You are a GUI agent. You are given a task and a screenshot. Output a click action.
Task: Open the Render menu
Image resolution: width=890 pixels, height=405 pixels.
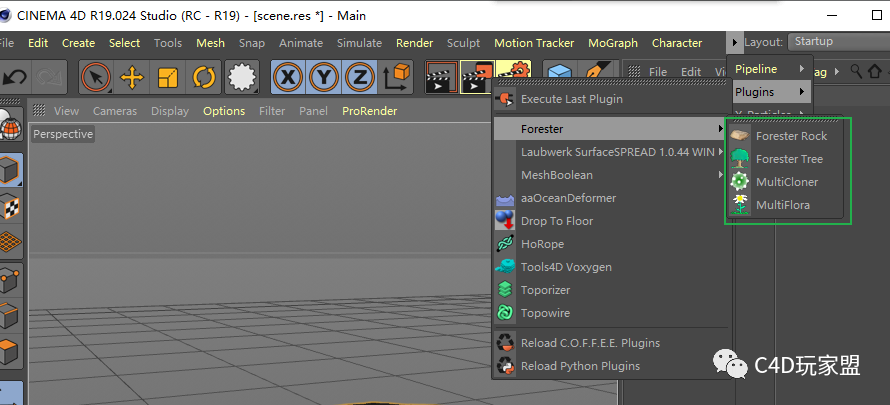[414, 43]
